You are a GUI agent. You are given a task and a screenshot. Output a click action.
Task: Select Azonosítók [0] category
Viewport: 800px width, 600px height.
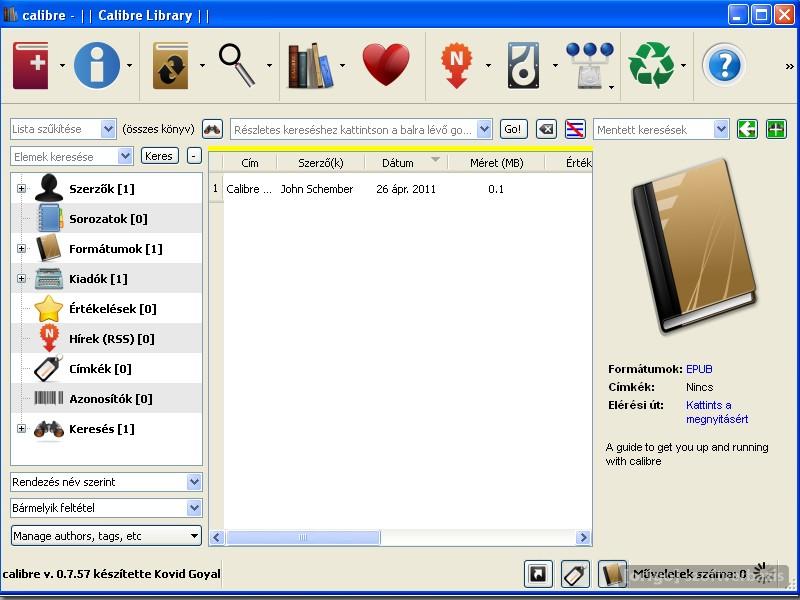[x=111, y=399]
